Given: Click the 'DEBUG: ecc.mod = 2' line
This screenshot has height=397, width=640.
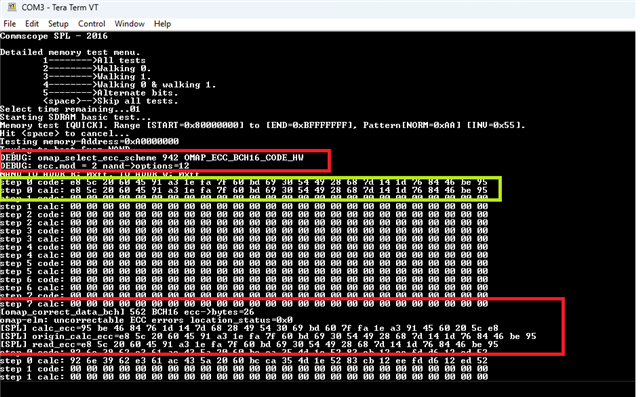Looking at the screenshot, I should (95, 166).
